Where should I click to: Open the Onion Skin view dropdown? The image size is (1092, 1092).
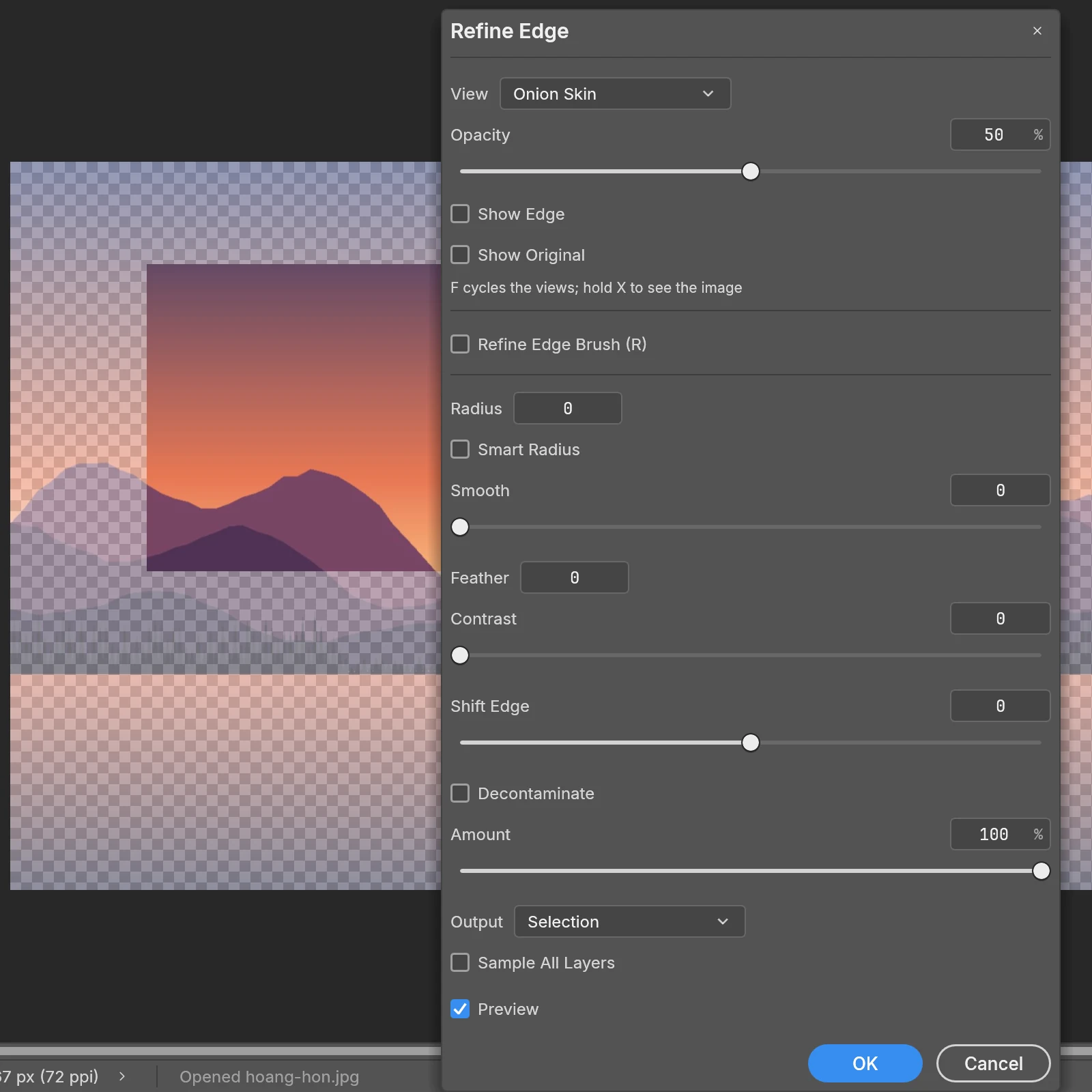tap(615, 94)
